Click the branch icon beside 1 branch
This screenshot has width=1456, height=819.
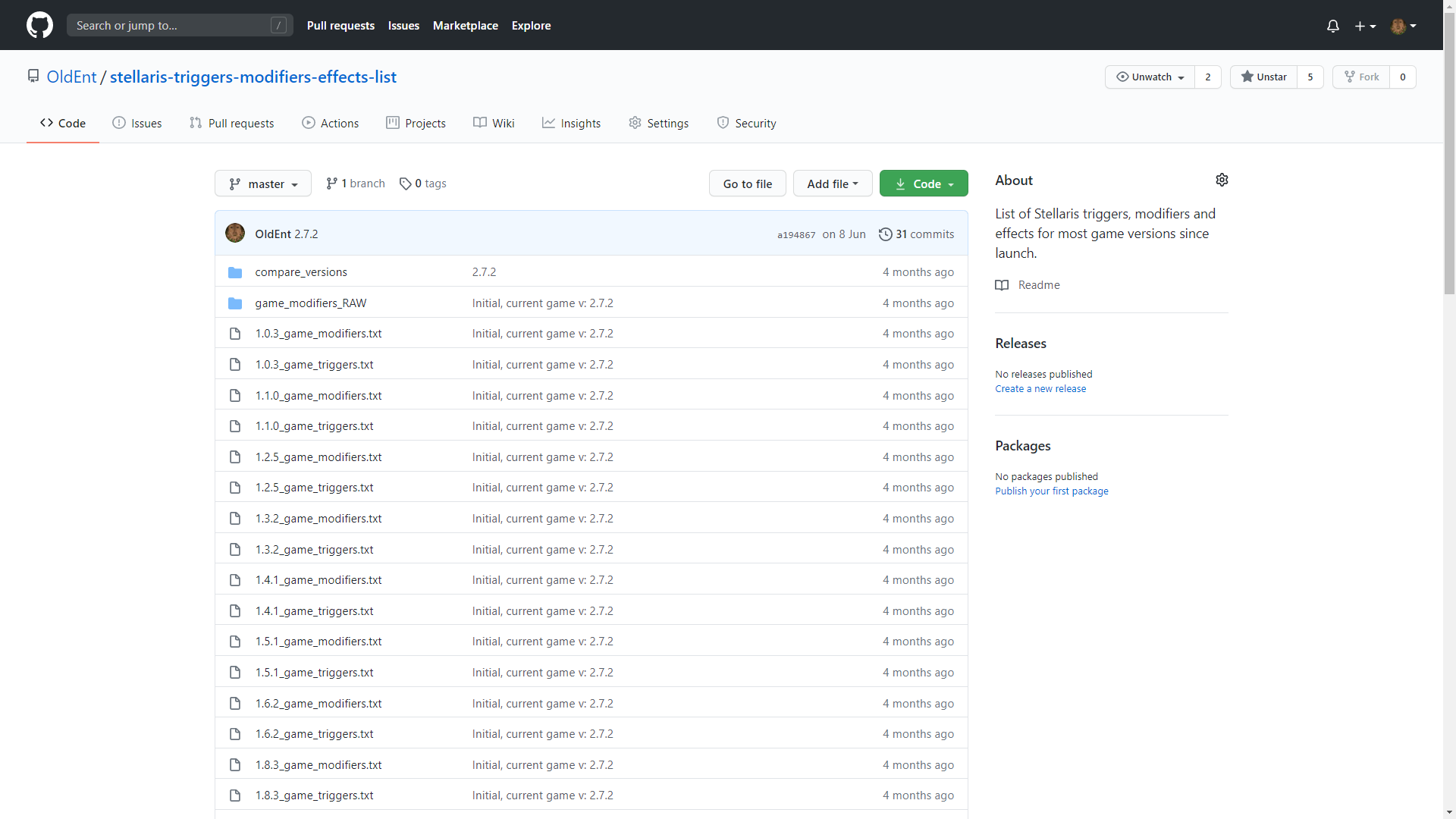[x=331, y=184]
